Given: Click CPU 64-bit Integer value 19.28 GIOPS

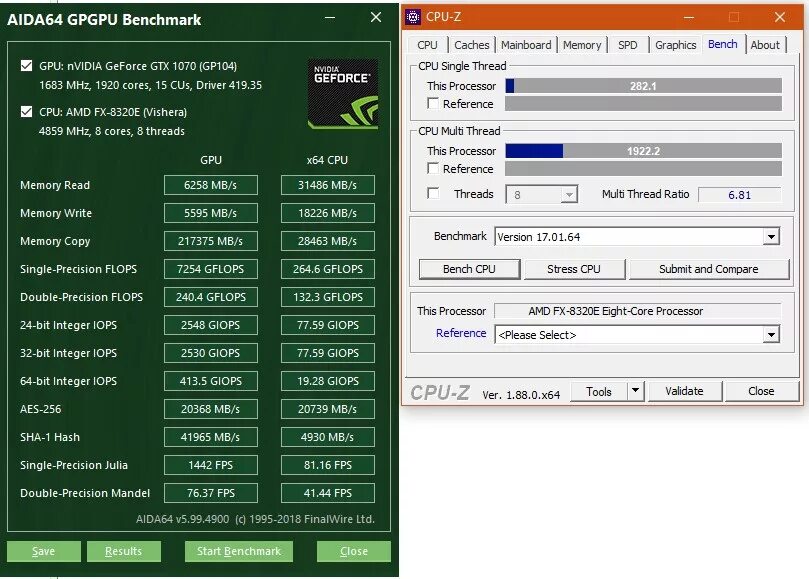Looking at the screenshot, I should tap(328, 381).
